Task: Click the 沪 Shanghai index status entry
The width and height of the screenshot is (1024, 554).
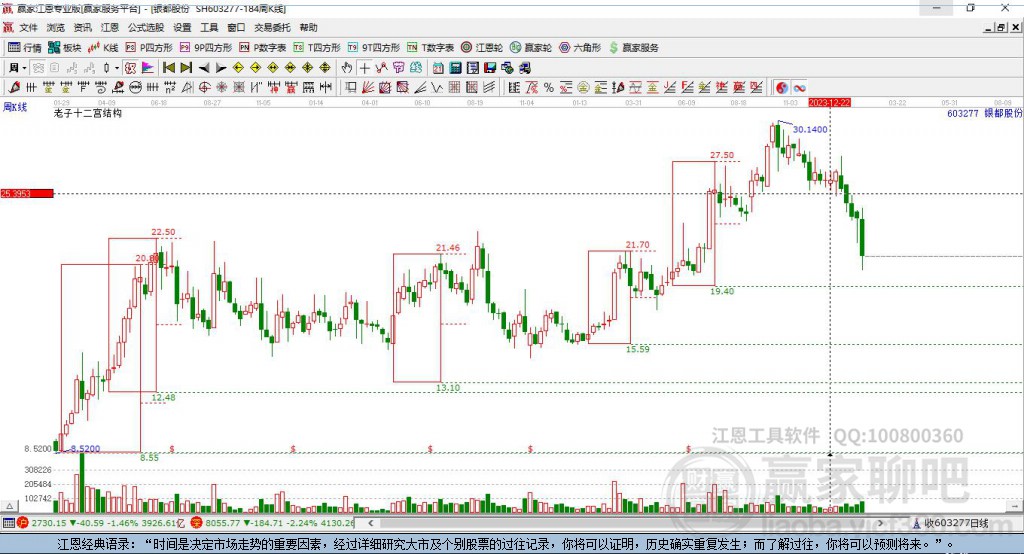Action: (x=99, y=523)
